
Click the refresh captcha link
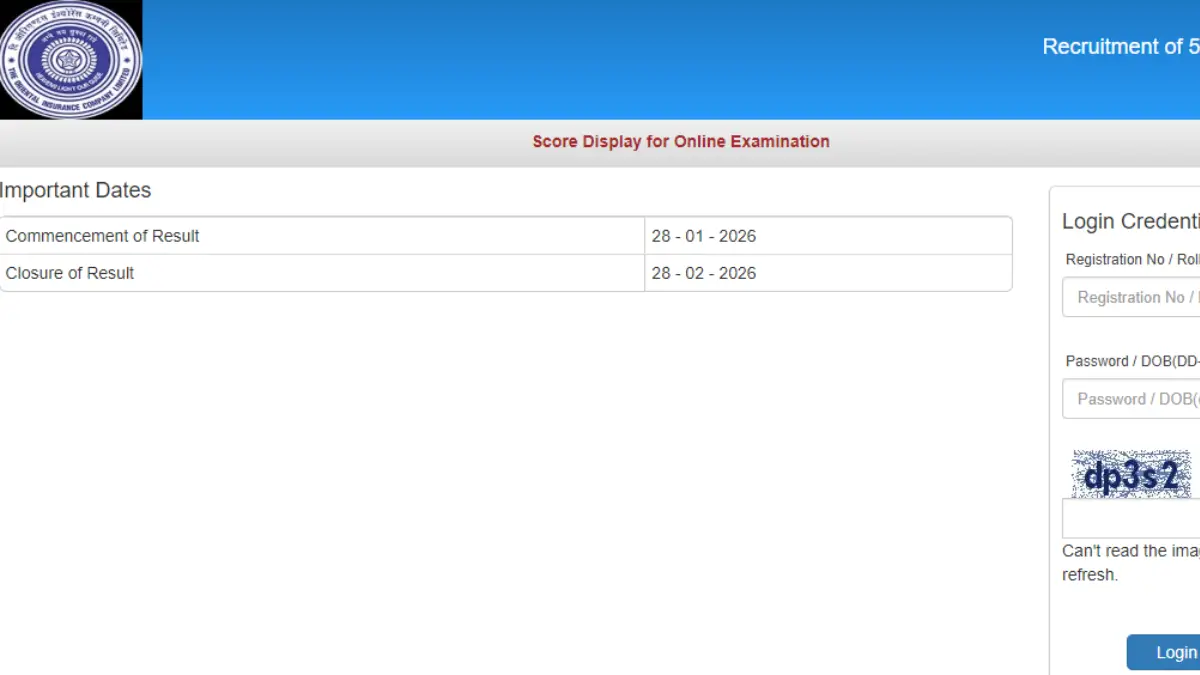(x=1090, y=575)
